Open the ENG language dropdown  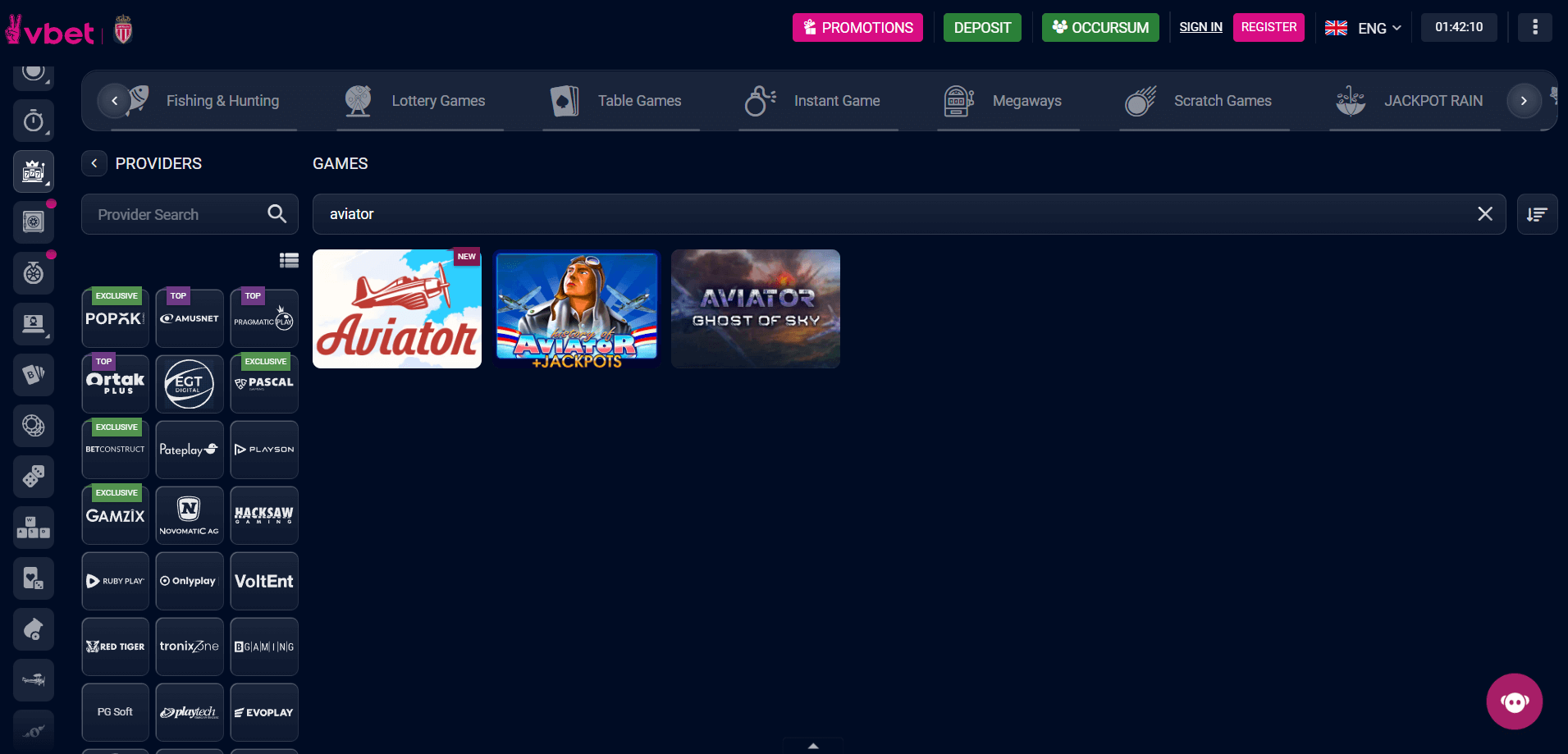tap(1364, 28)
